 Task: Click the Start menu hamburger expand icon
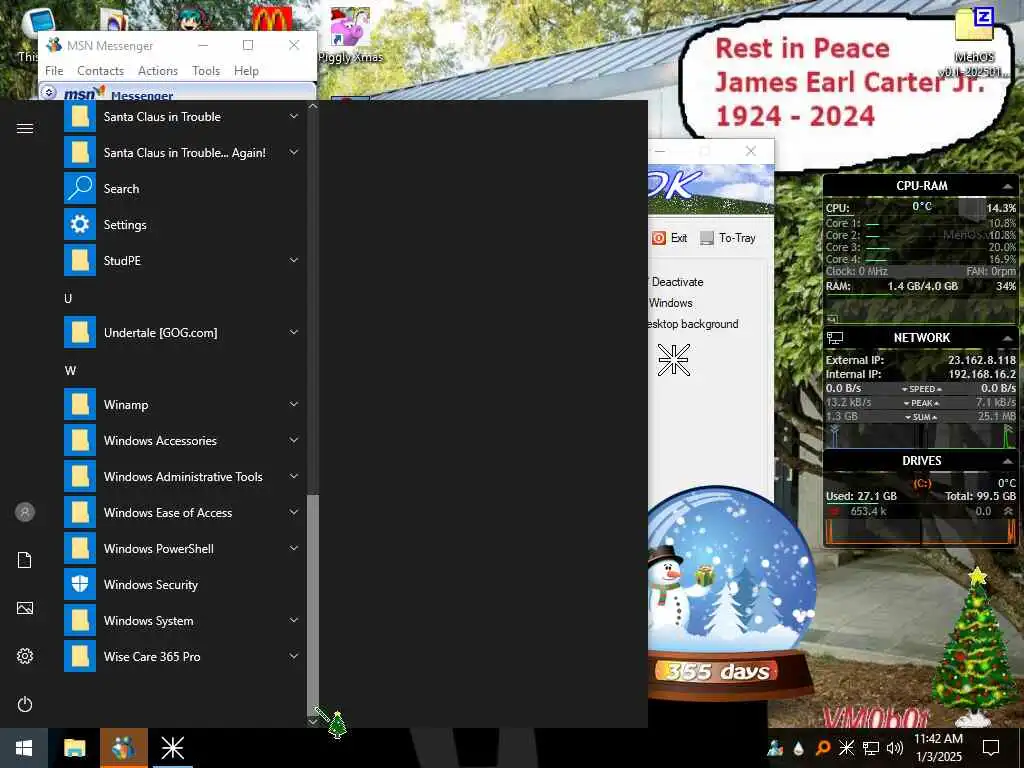[25, 128]
